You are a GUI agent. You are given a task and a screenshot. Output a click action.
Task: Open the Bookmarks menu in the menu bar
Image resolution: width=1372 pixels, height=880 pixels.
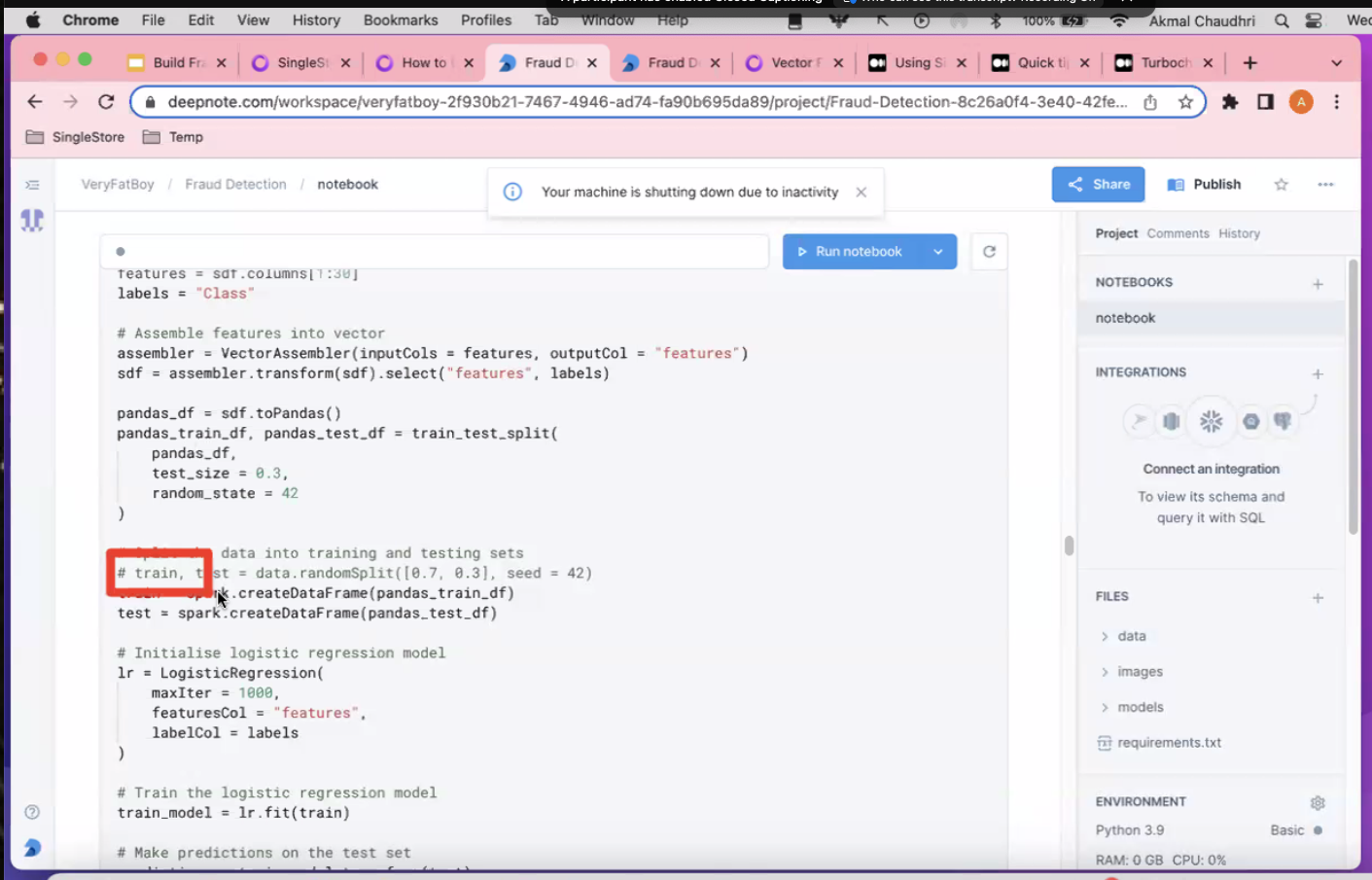point(400,20)
